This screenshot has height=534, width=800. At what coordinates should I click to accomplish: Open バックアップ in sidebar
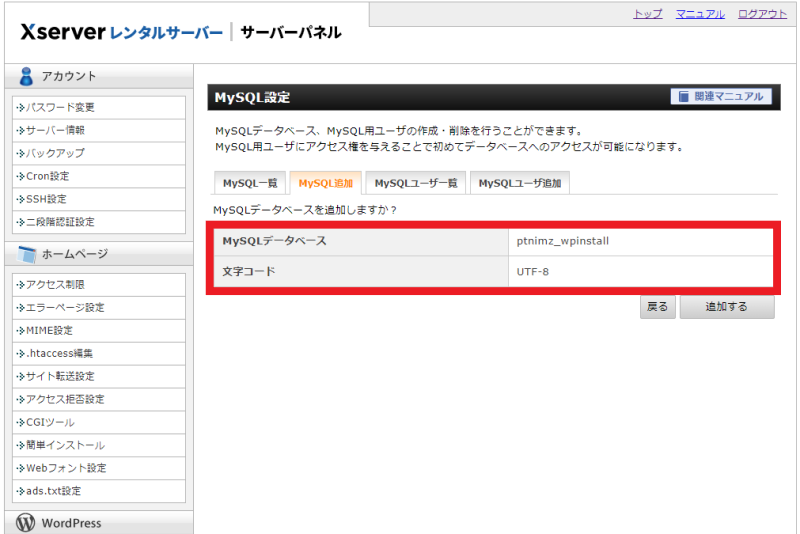pyautogui.click(x=99, y=153)
